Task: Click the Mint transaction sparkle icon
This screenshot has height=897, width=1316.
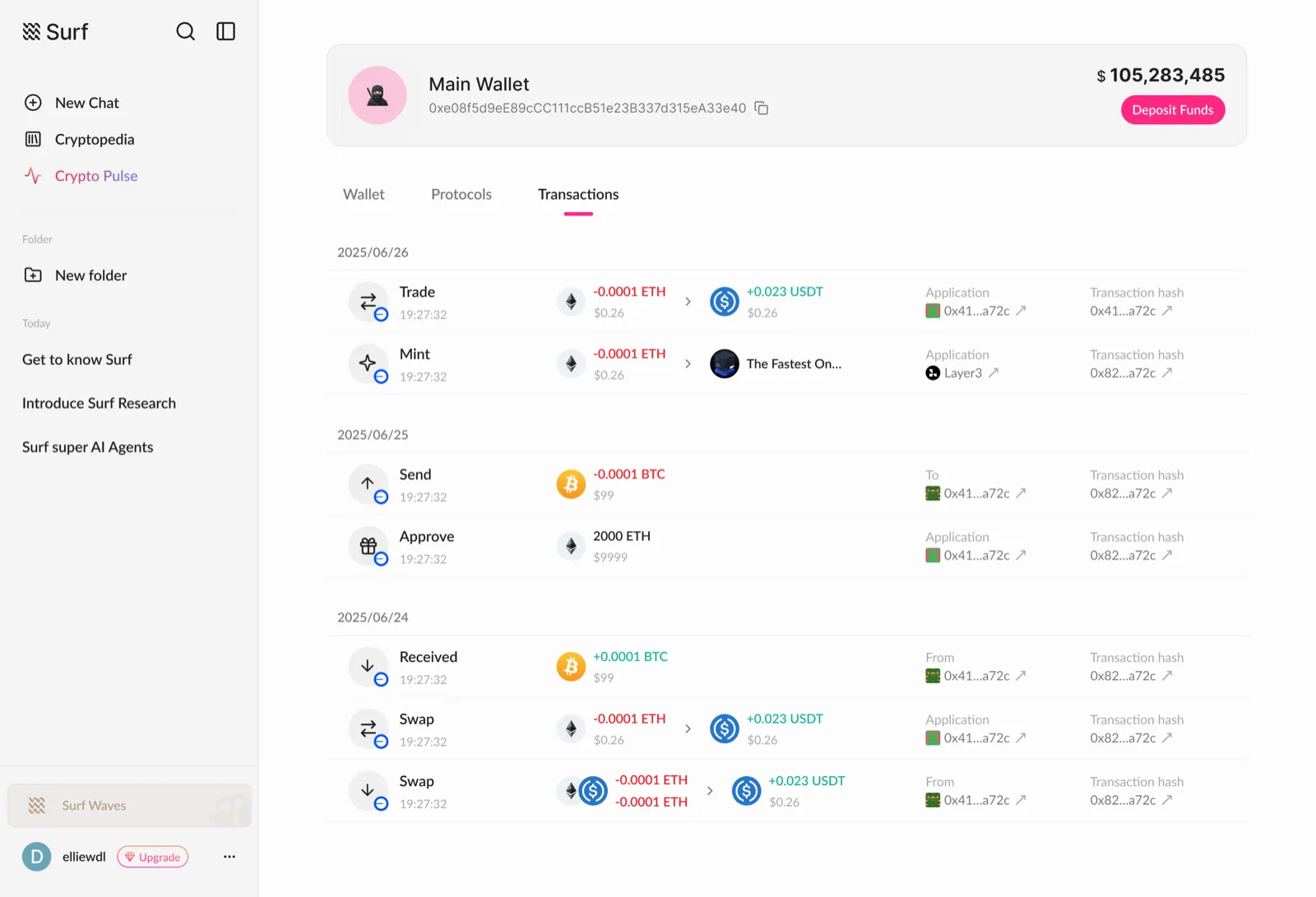Action: [368, 364]
